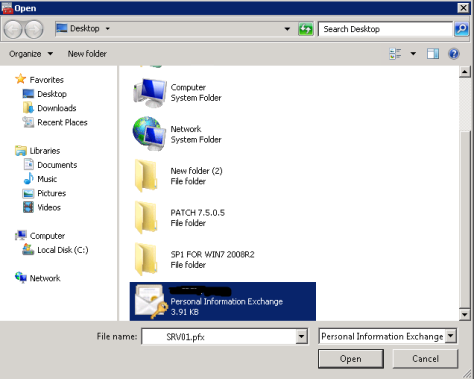The image size is (474, 379).
Task: Click the scrollbar up arrow
Action: [465, 72]
